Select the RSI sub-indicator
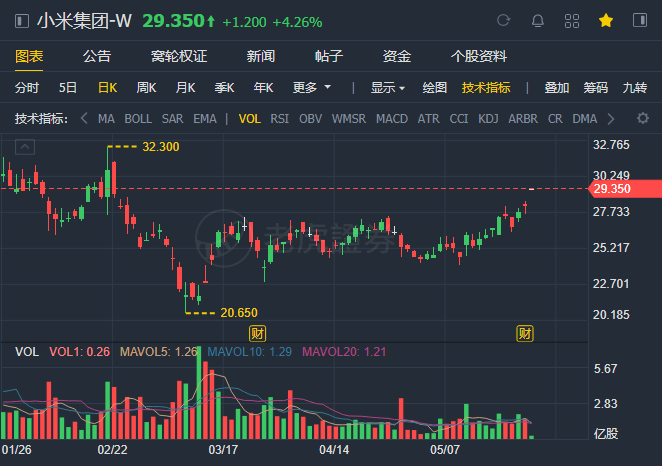The height and width of the screenshot is (466, 662). pyautogui.click(x=279, y=119)
